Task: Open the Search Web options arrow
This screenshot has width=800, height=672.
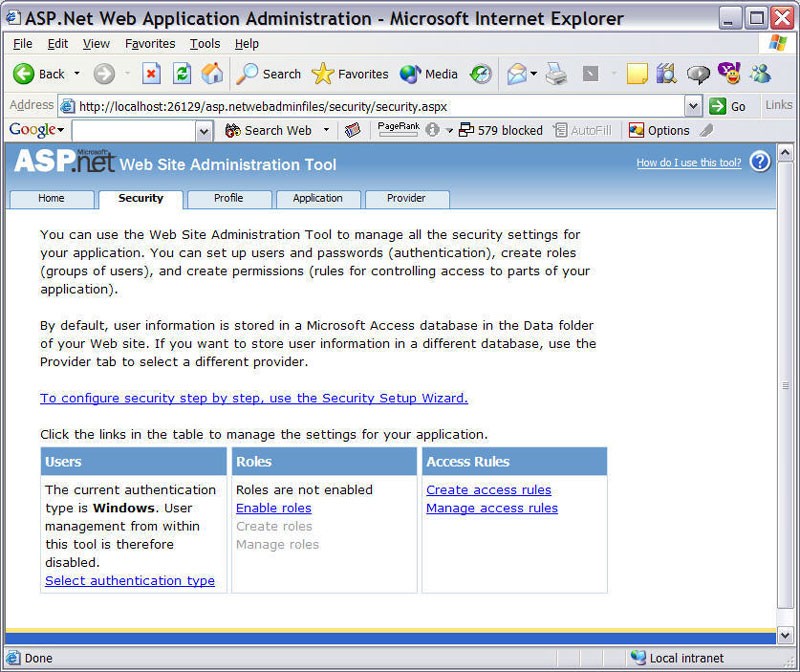Action: (327, 130)
